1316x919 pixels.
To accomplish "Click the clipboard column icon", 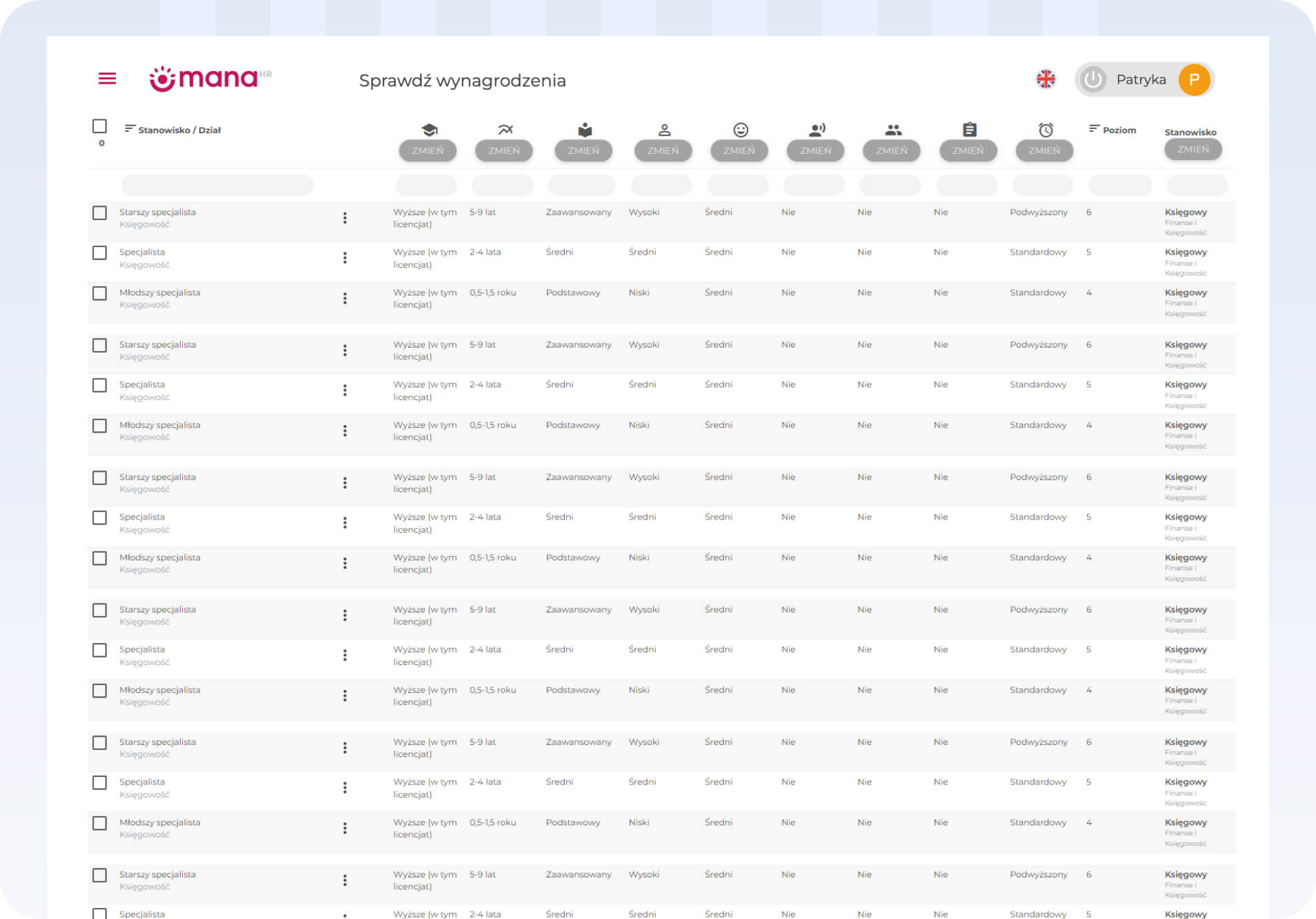I will coord(969,130).
